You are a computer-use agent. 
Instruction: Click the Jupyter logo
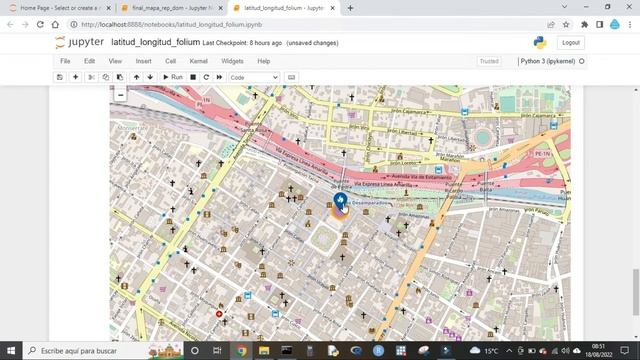[80, 42]
